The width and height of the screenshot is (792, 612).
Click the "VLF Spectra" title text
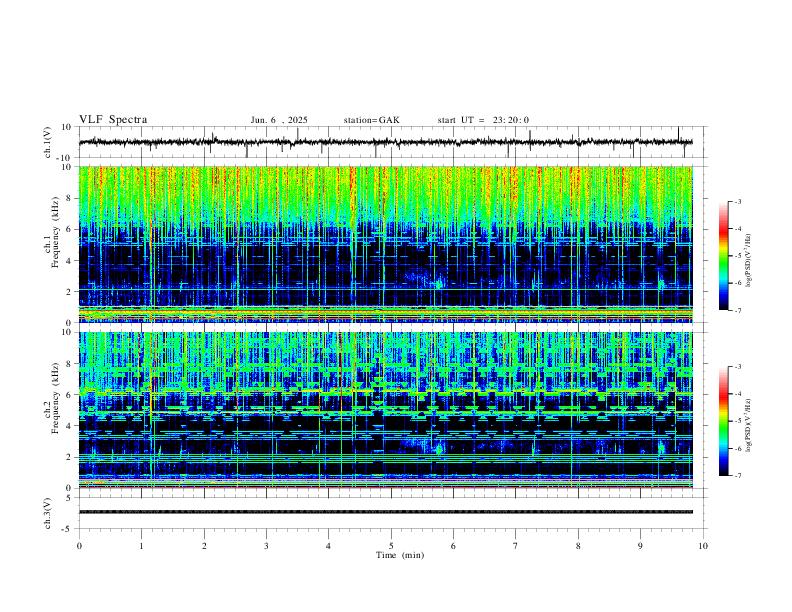(x=113, y=120)
